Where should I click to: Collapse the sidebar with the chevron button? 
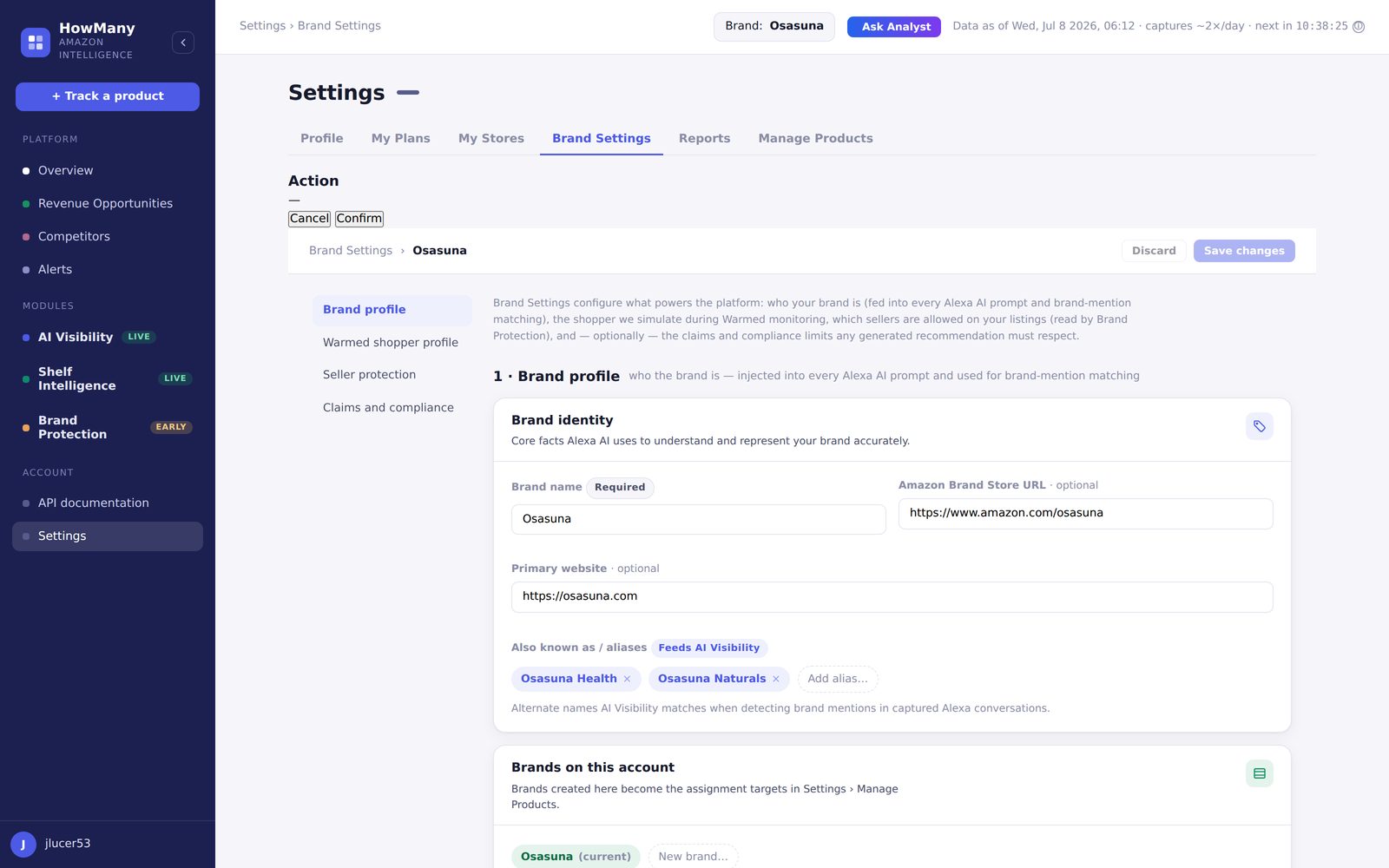183,43
